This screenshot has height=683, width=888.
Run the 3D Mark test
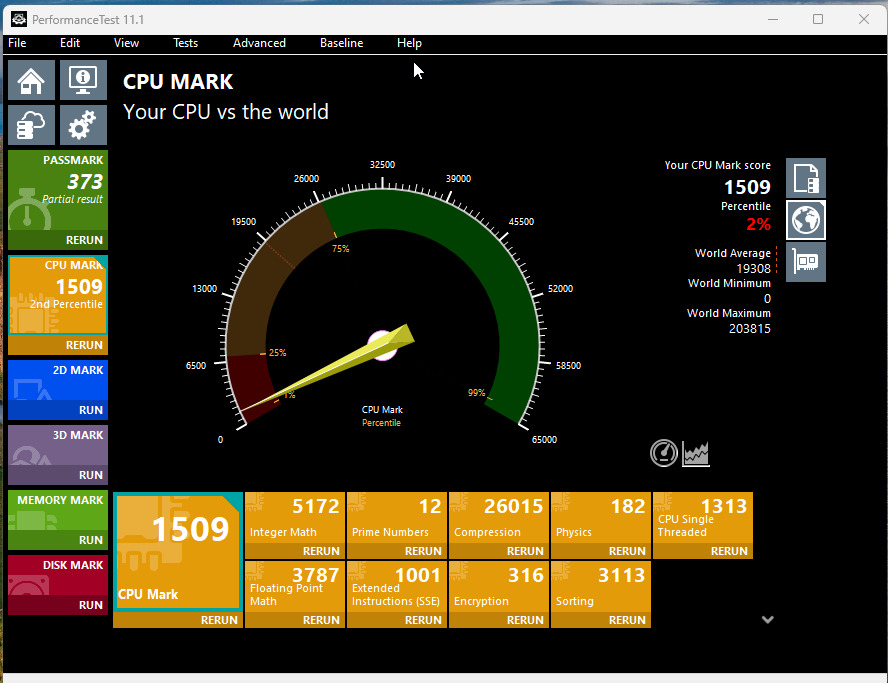tap(58, 475)
